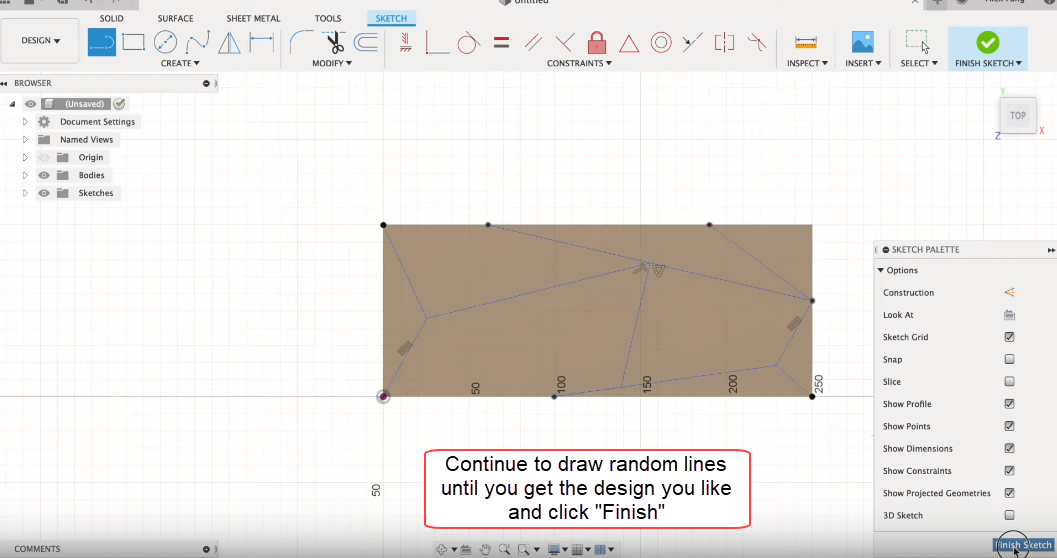Select the Fillet tool
The image size is (1057, 558).
point(301,42)
